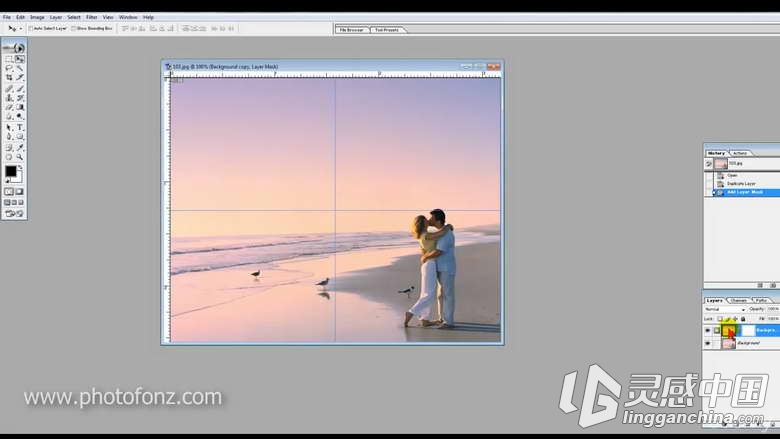Select the Brush tool
780x439 pixels.
pos(20,88)
